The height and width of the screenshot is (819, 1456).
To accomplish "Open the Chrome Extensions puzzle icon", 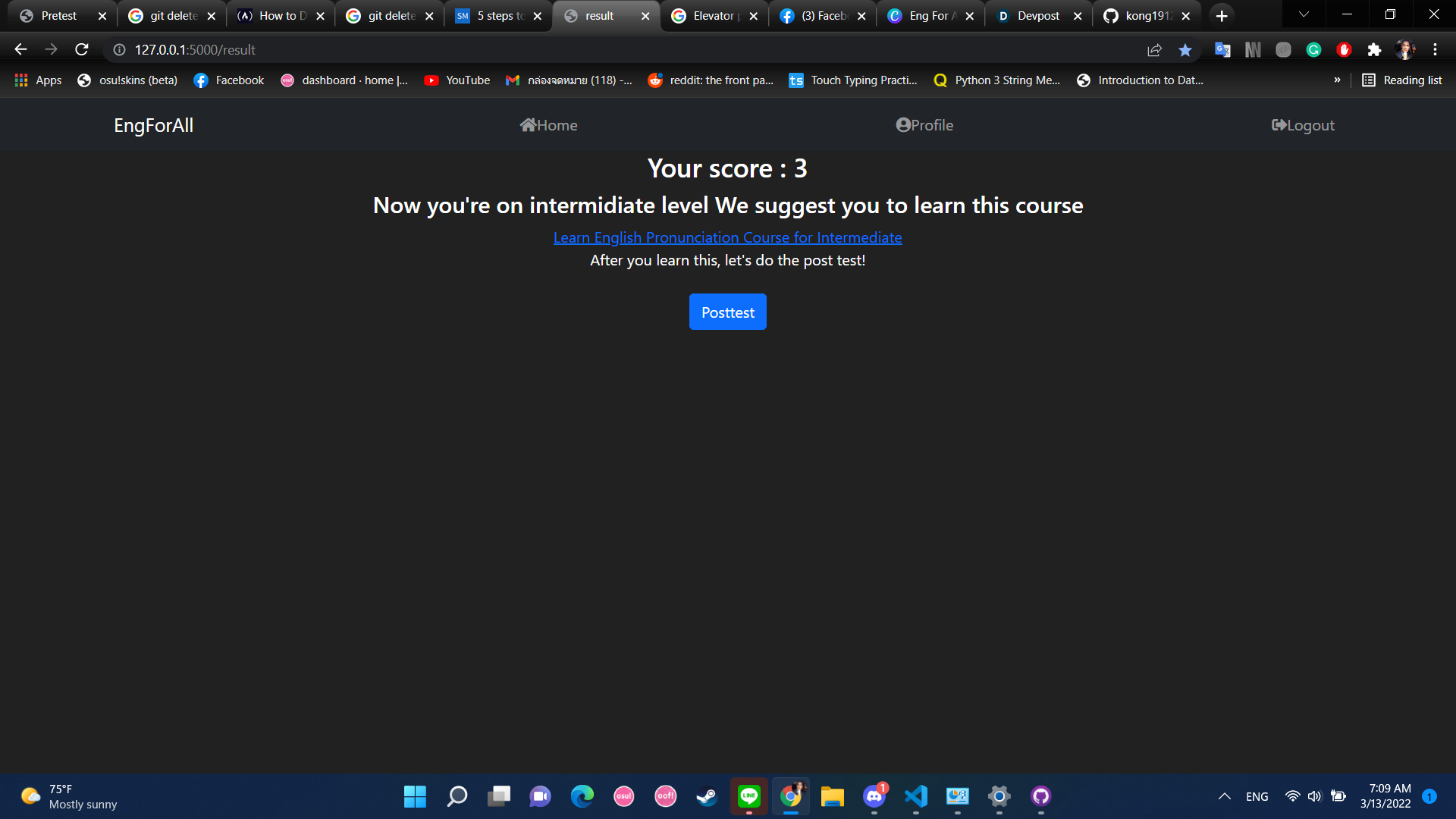I will tap(1374, 50).
